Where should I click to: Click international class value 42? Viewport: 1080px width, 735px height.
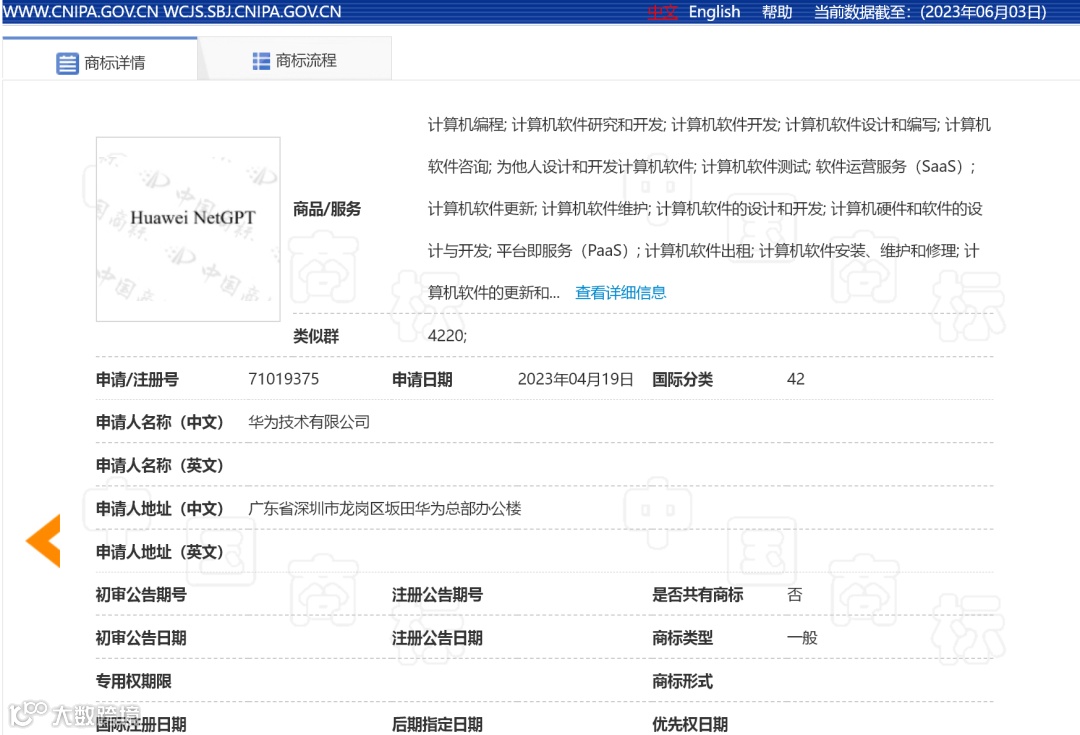click(x=796, y=379)
